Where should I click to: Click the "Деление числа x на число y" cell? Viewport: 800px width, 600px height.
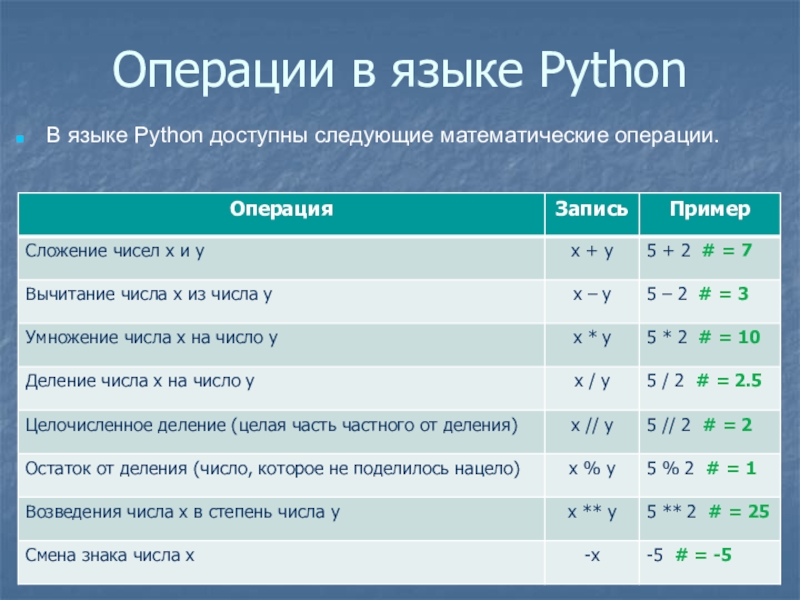141,381
